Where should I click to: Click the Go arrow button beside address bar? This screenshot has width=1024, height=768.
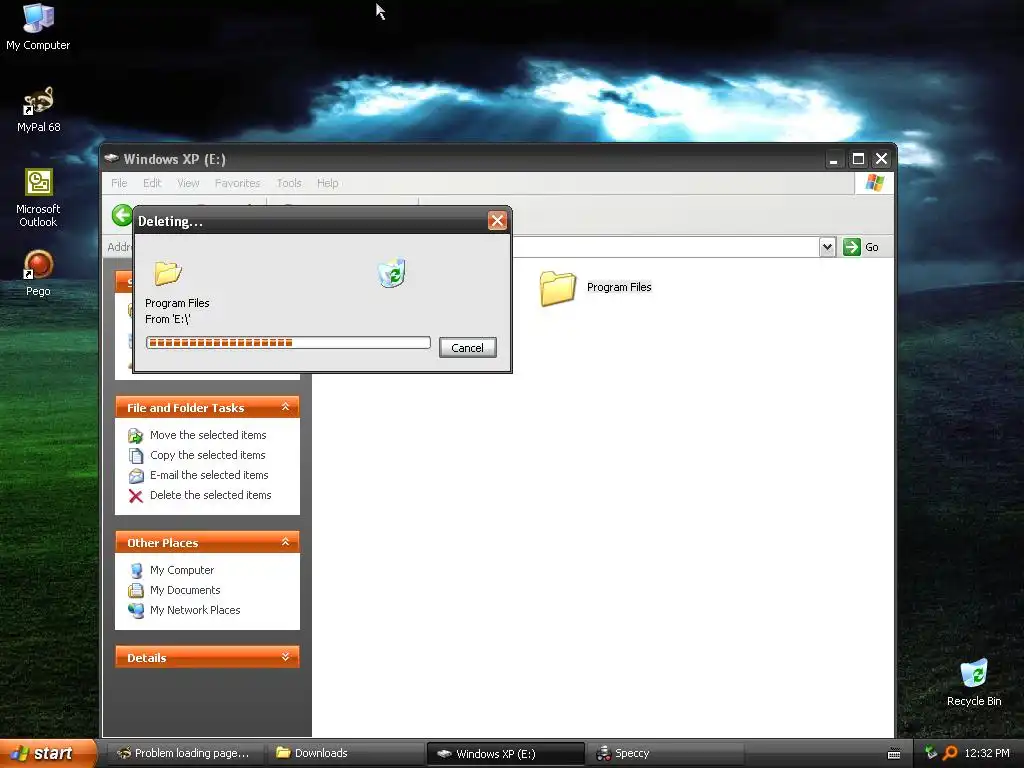pos(852,247)
